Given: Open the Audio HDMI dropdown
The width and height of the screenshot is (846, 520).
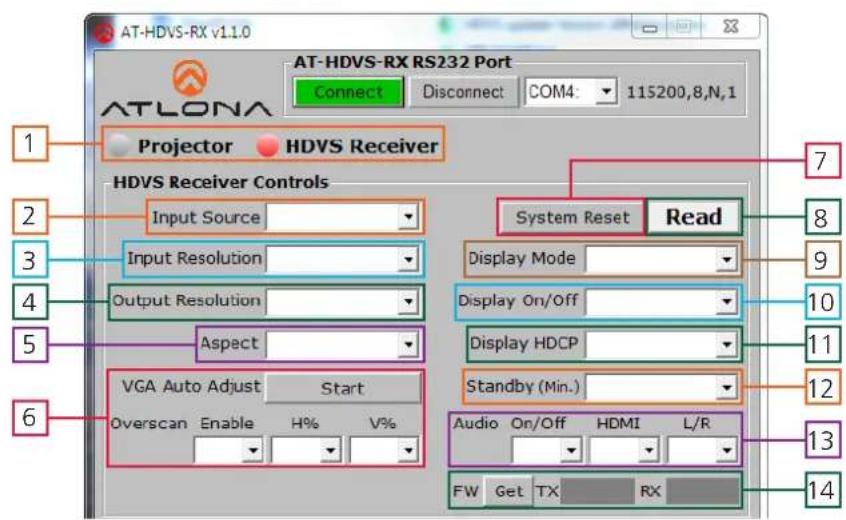Looking at the screenshot, I should point(624,450).
